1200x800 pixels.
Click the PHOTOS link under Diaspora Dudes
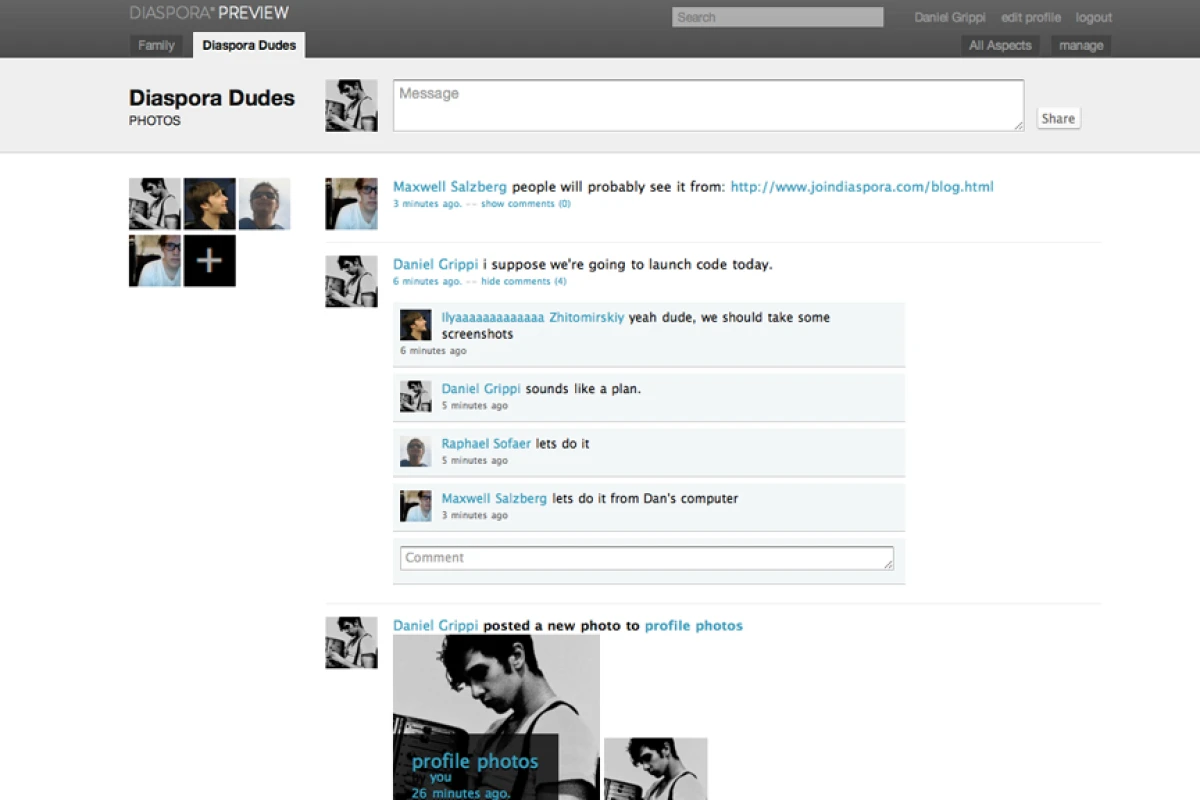155,121
